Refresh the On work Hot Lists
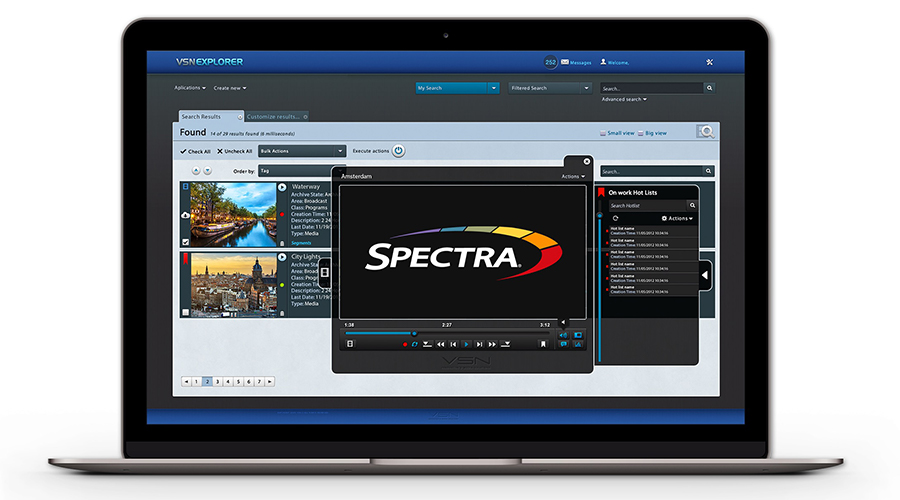The height and width of the screenshot is (500, 900). coord(615,219)
